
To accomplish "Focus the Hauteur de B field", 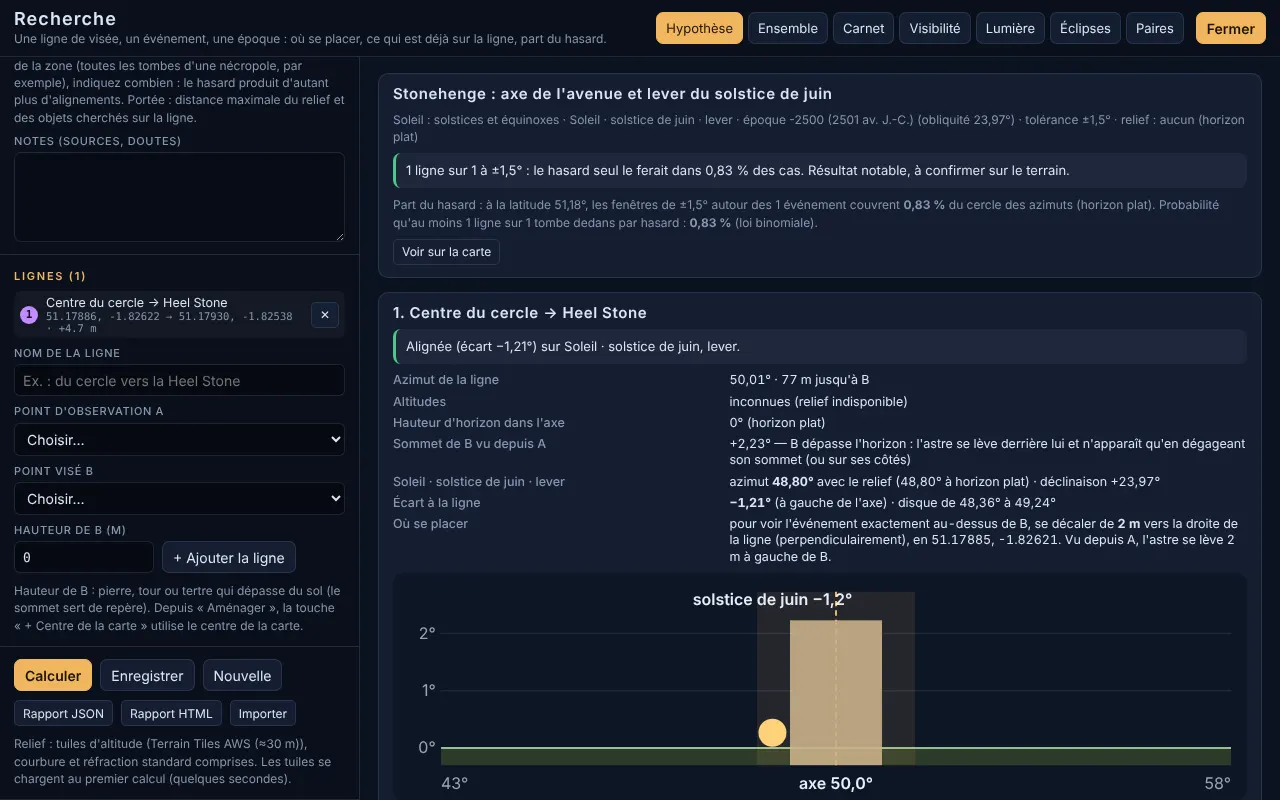I will tap(84, 557).
